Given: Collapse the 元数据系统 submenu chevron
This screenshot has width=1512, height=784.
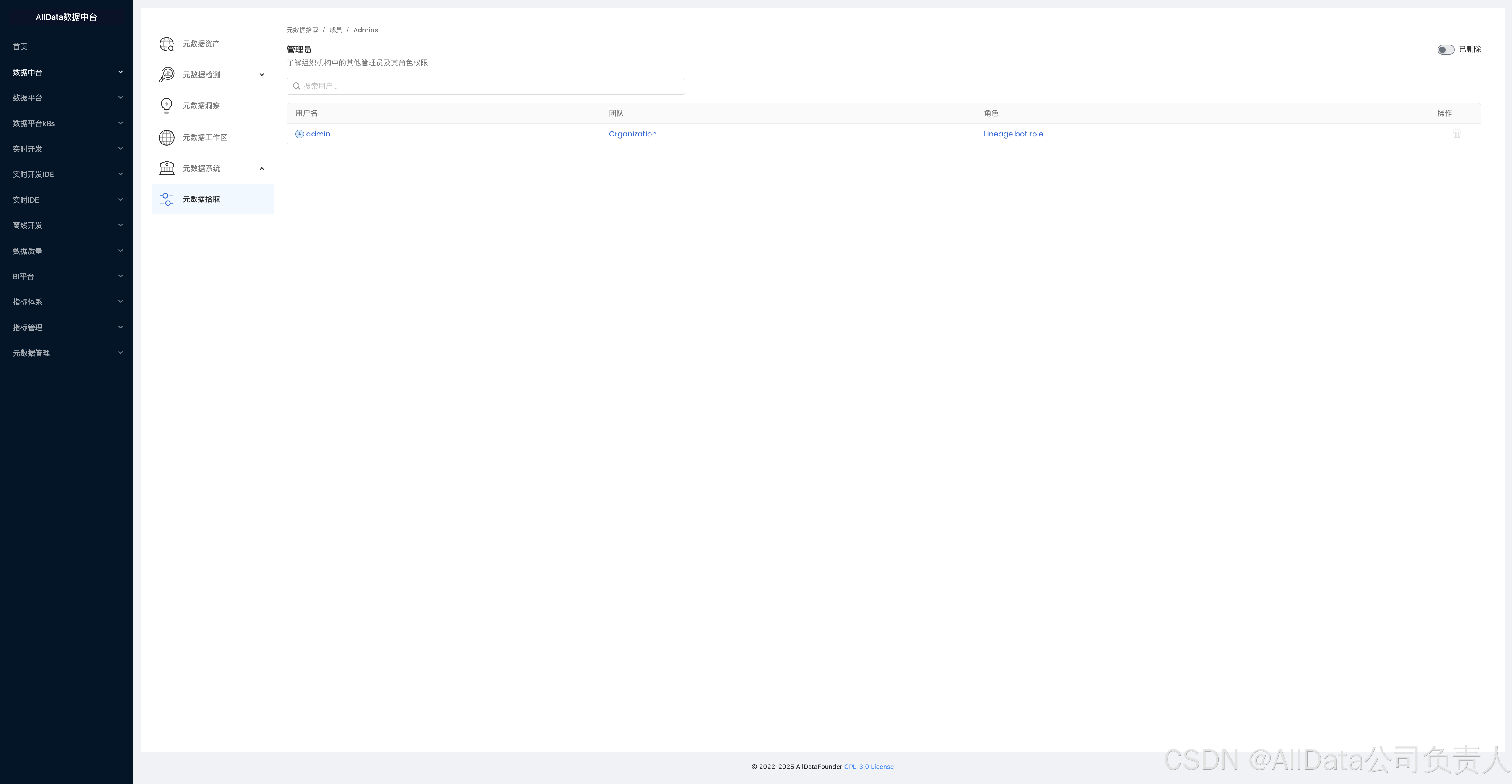Looking at the screenshot, I should coord(262,169).
